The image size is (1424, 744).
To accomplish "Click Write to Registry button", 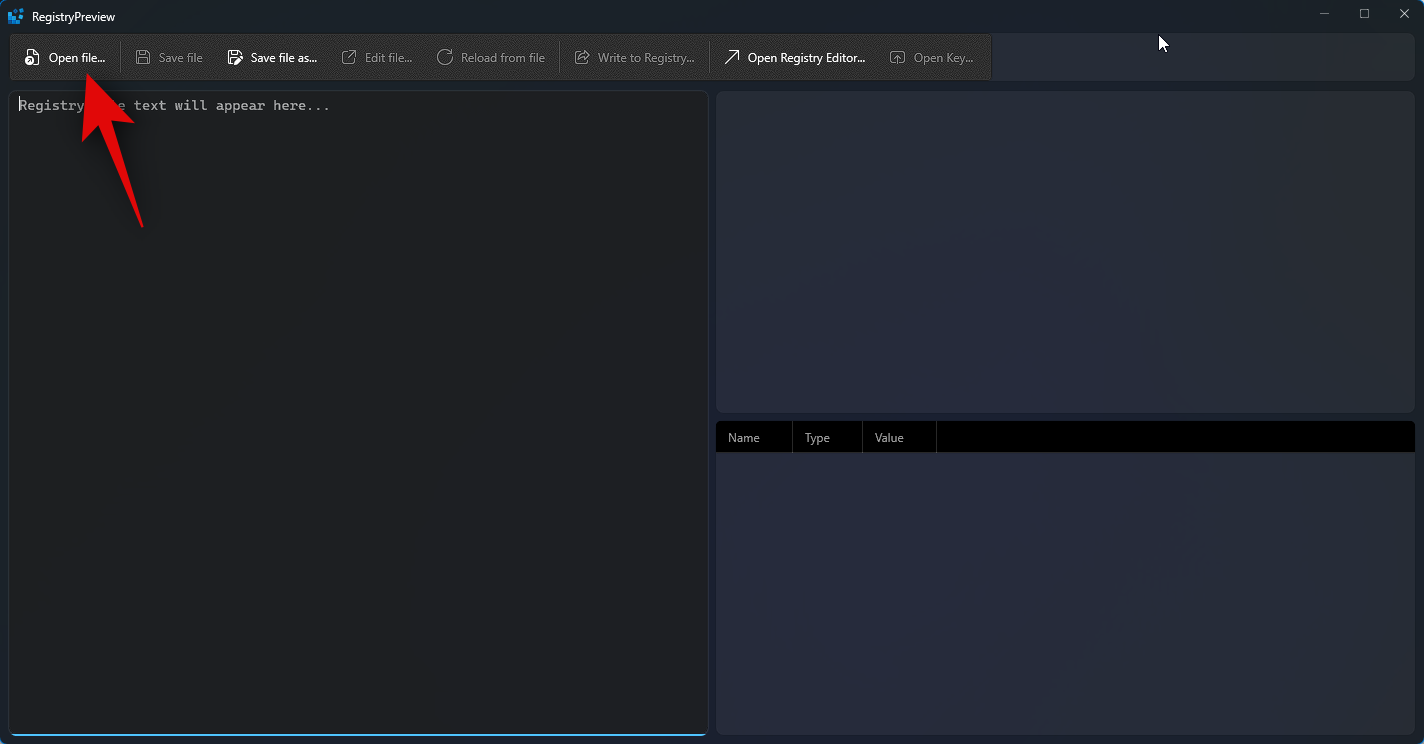I will coord(634,58).
